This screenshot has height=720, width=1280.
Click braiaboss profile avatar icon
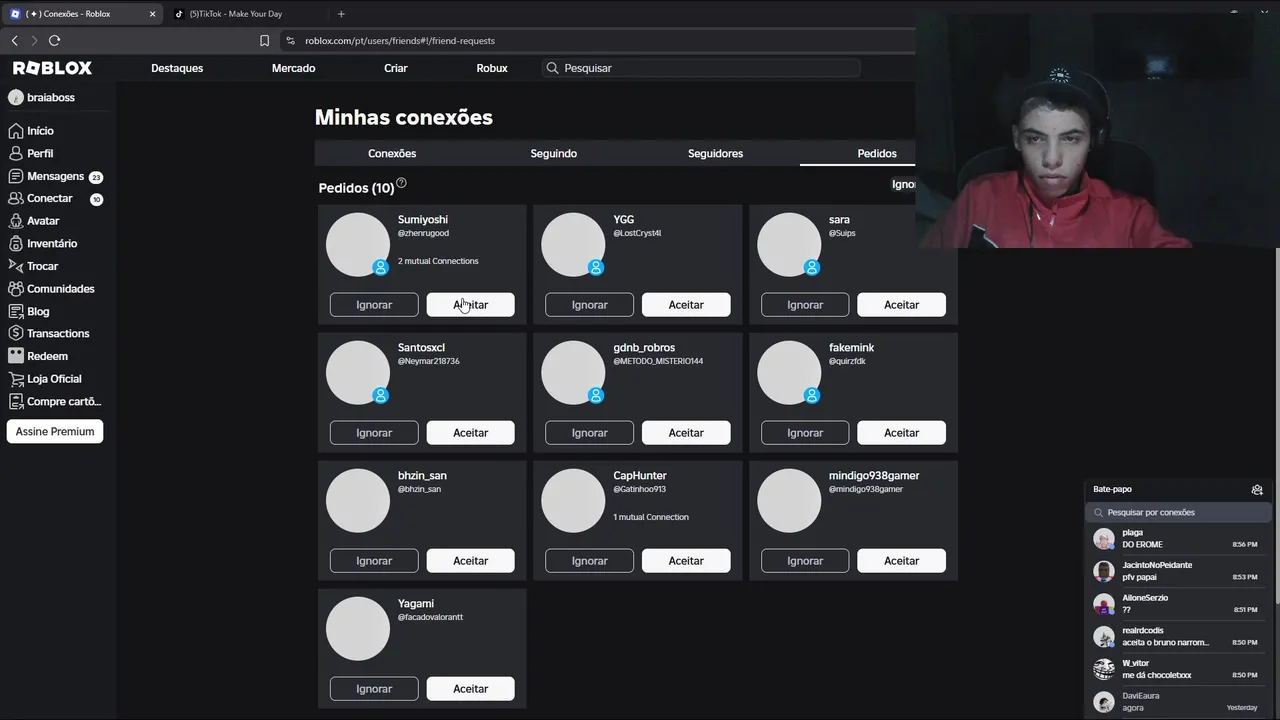pos(15,97)
